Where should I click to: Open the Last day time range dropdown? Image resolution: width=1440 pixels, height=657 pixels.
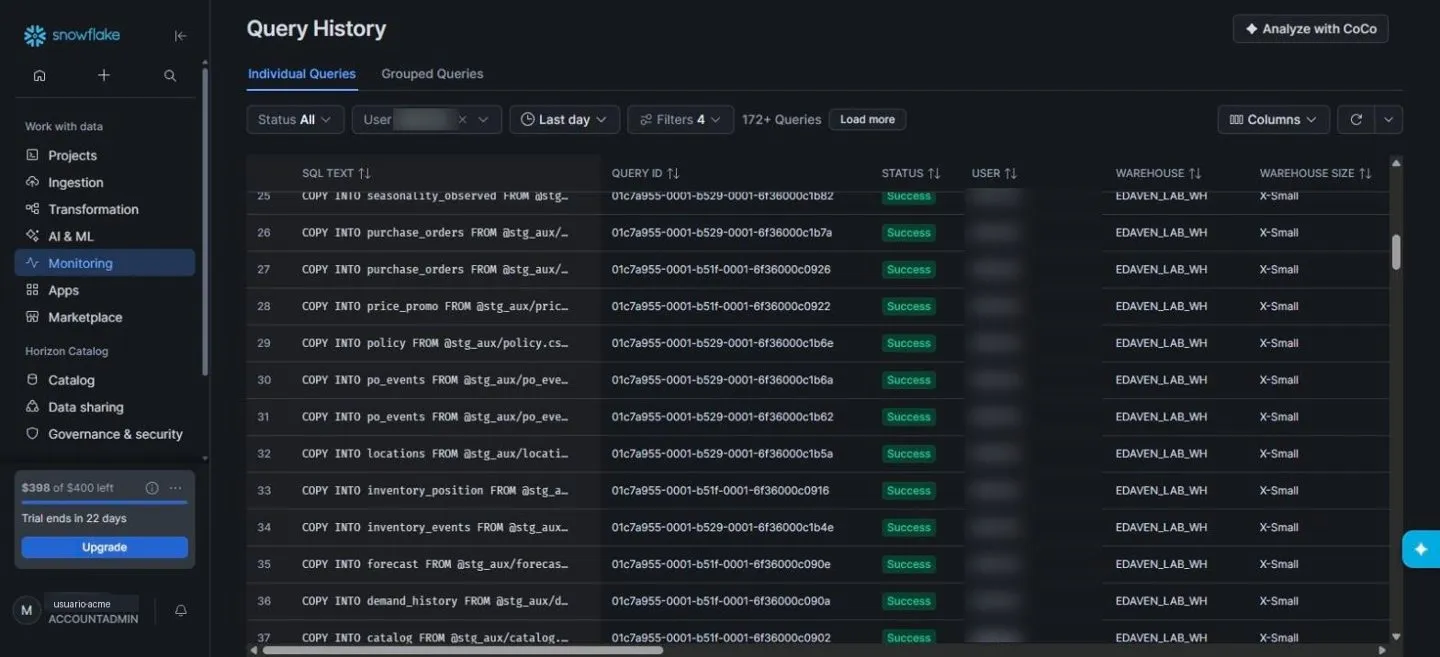[x=564, y=119]
